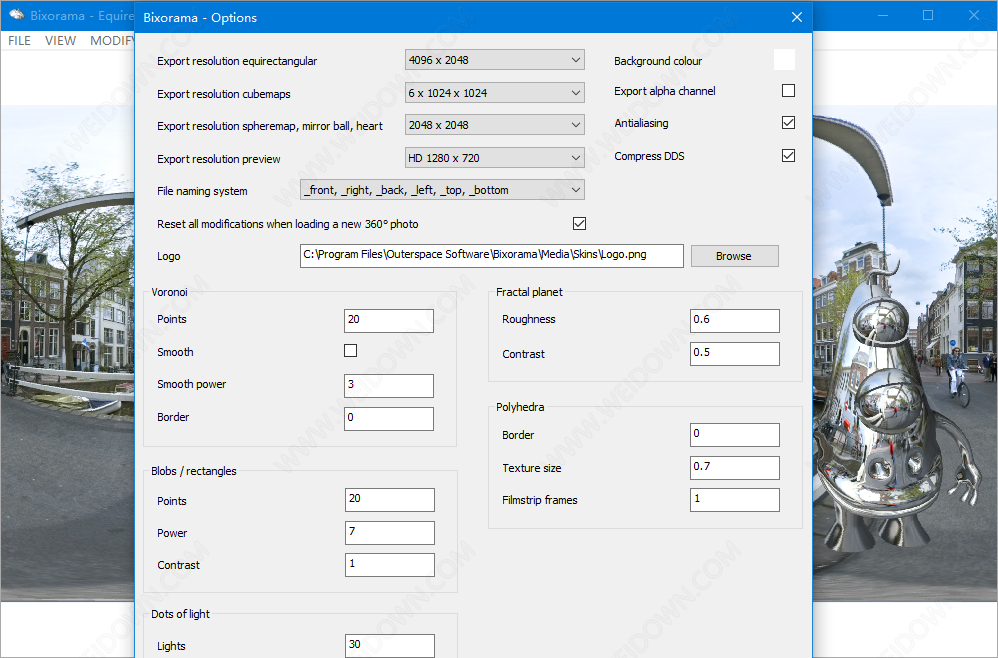Screen dimensions: 998x658
Task: Maximize the Bixorama main window
Action: [928, 15]
